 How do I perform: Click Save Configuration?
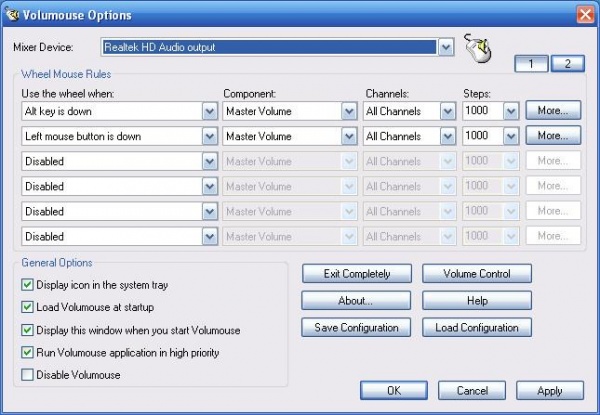pos(356,327)
